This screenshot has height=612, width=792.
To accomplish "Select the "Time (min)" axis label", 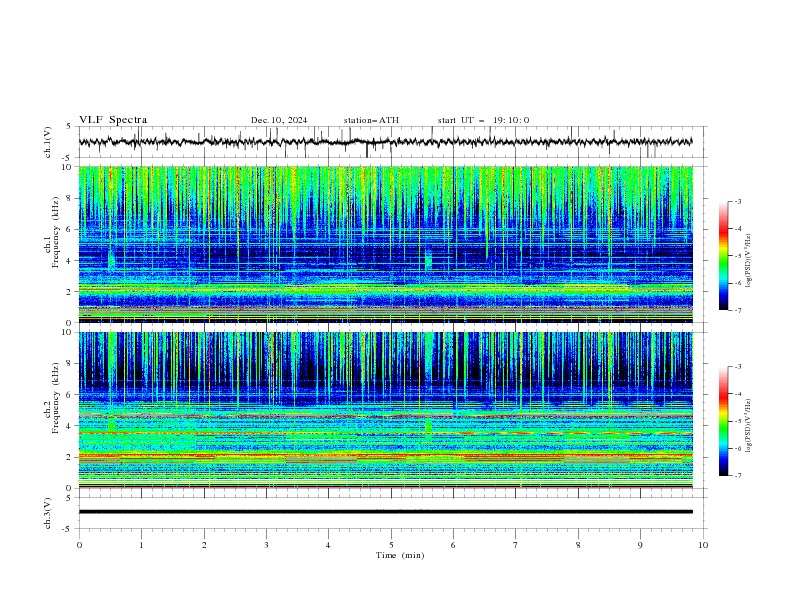I will (400, 555).
